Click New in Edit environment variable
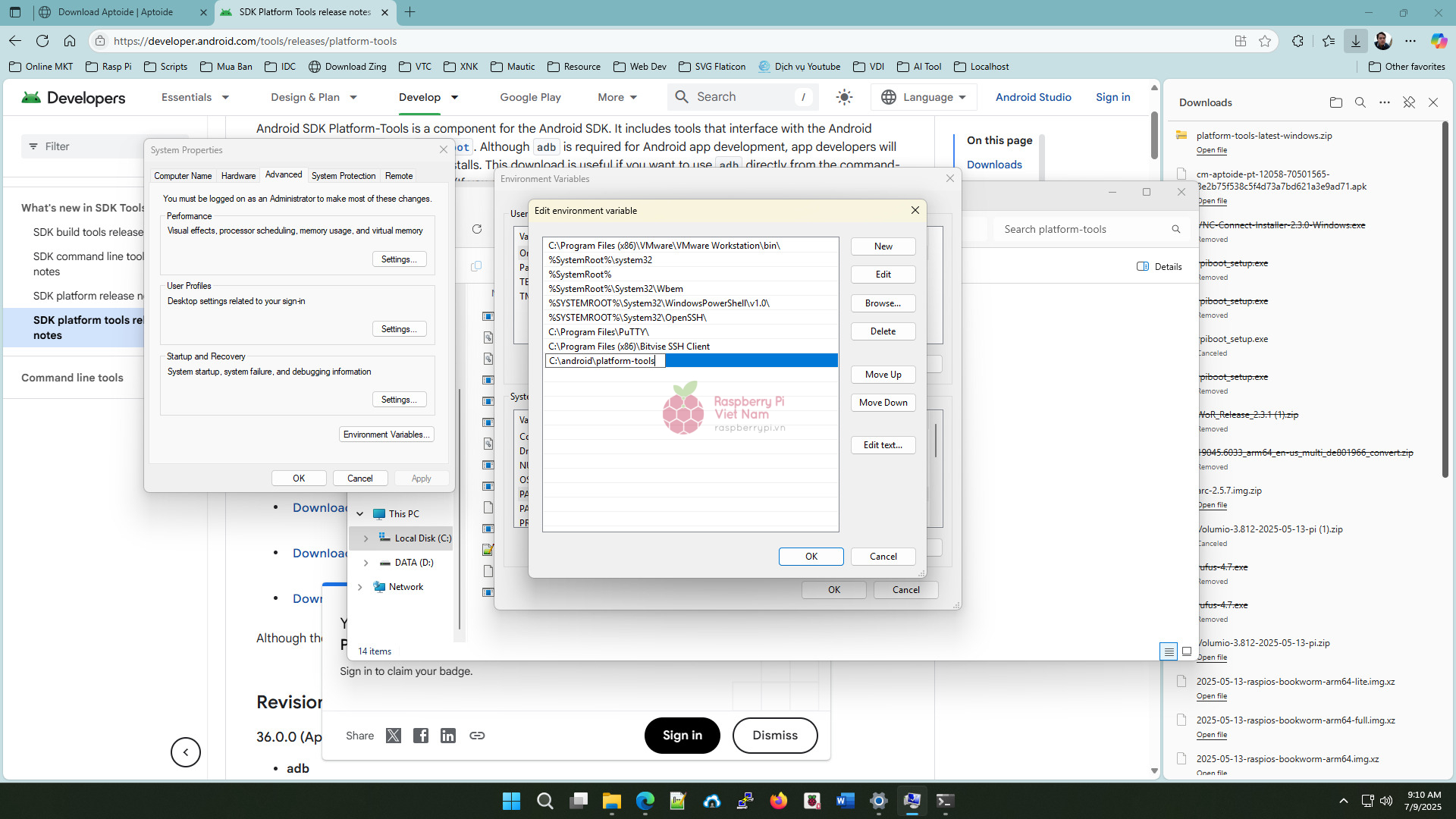 [x=883, y=246]
